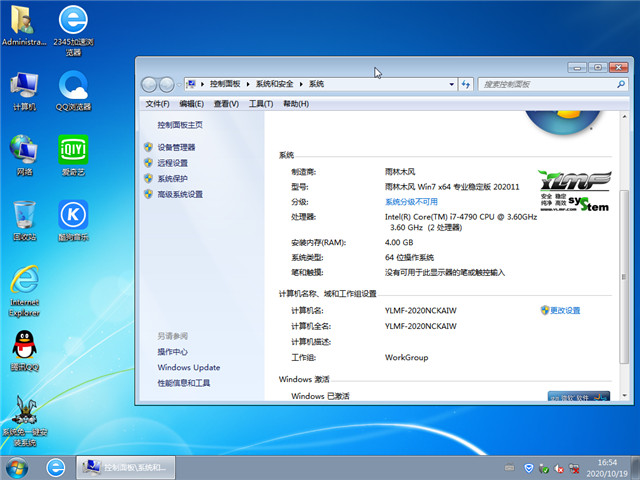640x480 pixels.
Task: Click the computer icon in address bar
Action: click(x=191, y=84)
